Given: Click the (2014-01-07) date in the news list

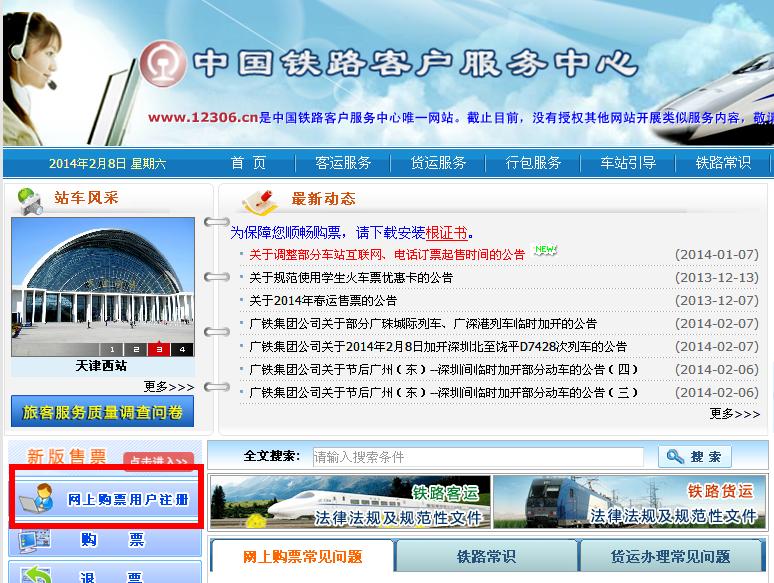Looking at the screenshot, I should pos(717,255).
